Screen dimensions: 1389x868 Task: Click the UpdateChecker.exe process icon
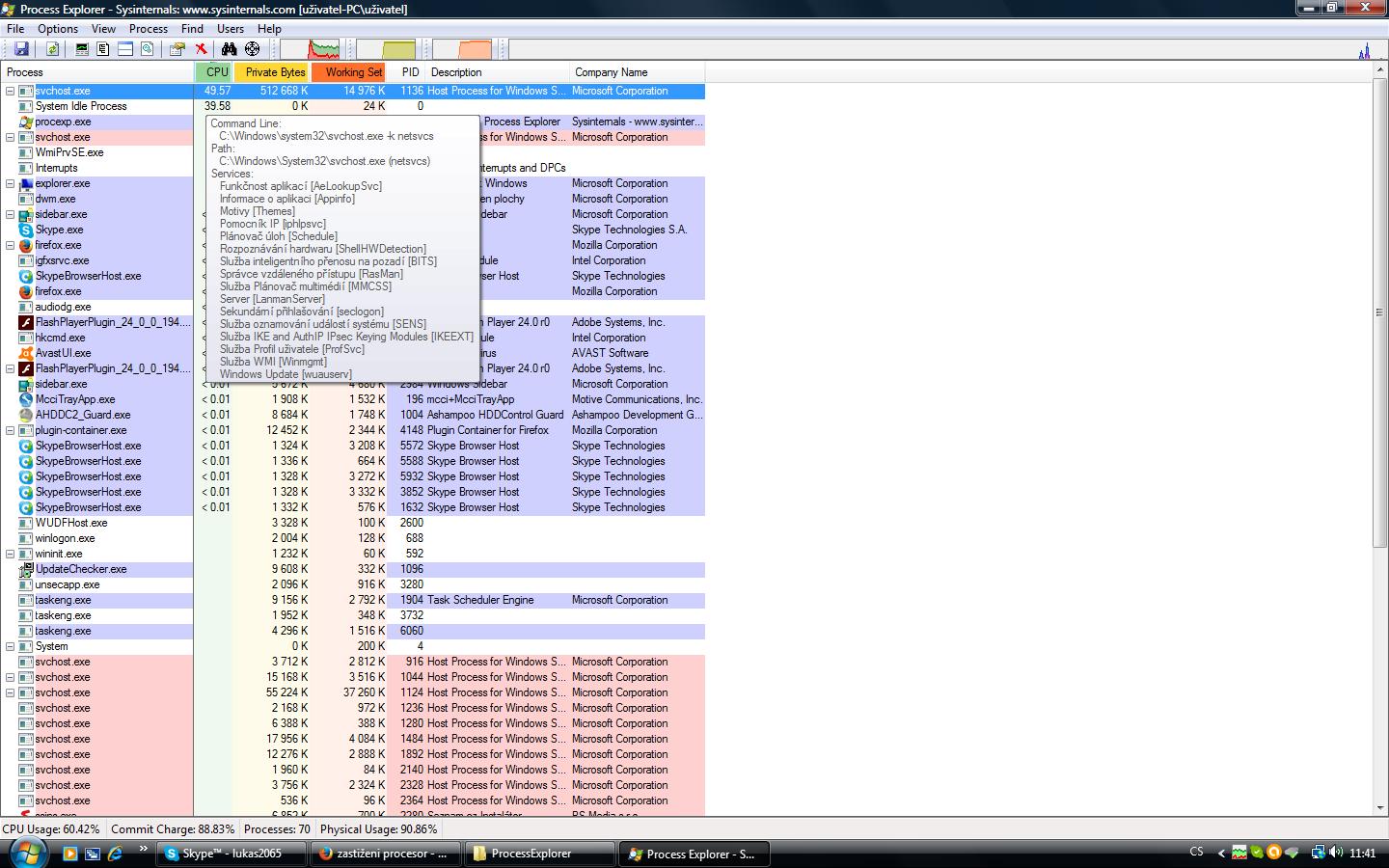(x=26, y=569)
